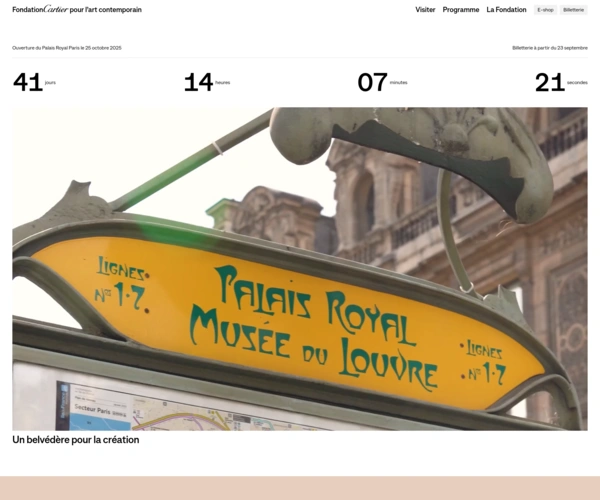
Task: Click the 21 secondes countdown number
Action: [549, 83]
